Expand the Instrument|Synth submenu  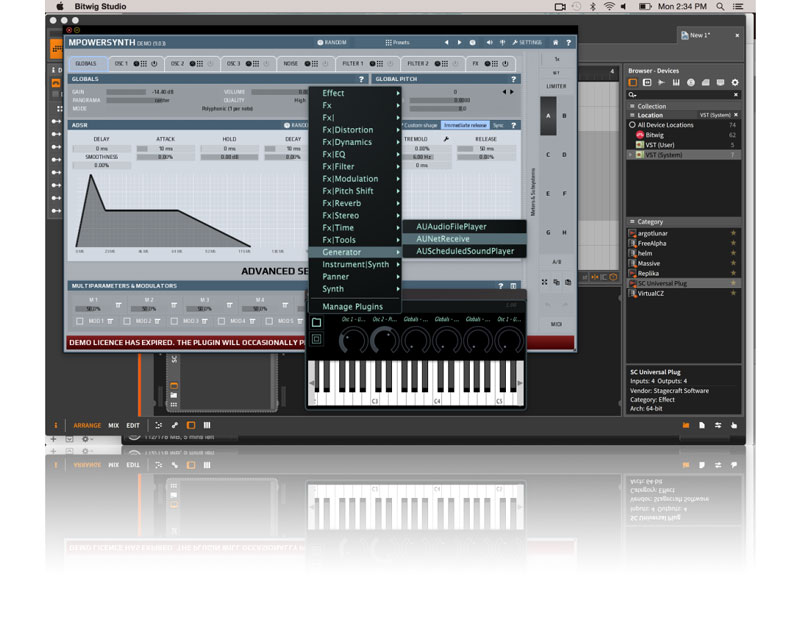click(355, 264)
